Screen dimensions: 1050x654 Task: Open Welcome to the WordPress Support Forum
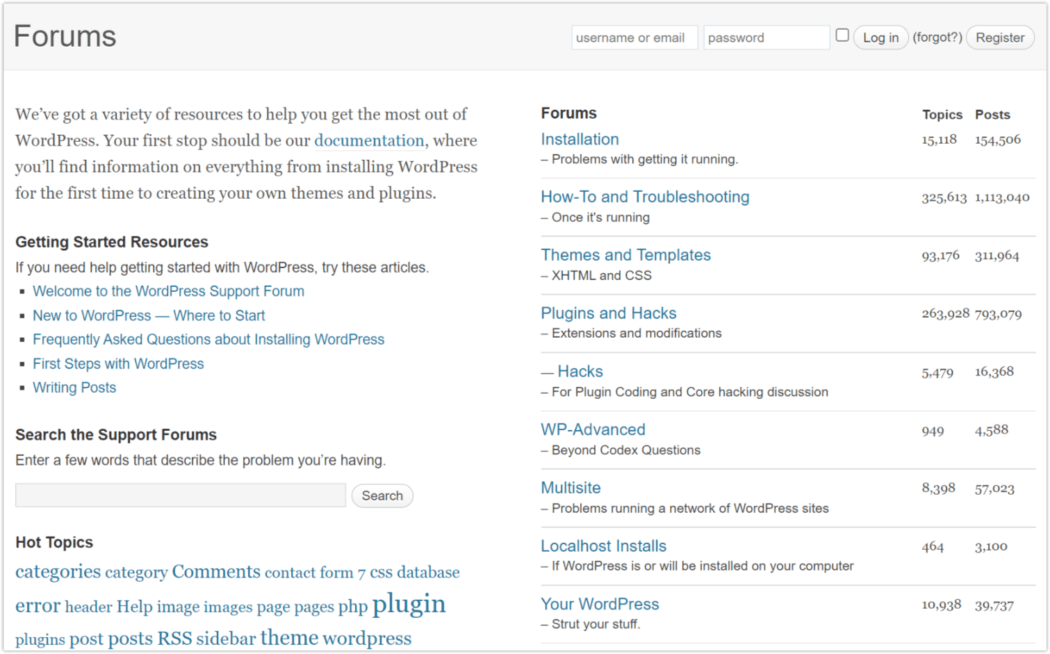(168, 291)
